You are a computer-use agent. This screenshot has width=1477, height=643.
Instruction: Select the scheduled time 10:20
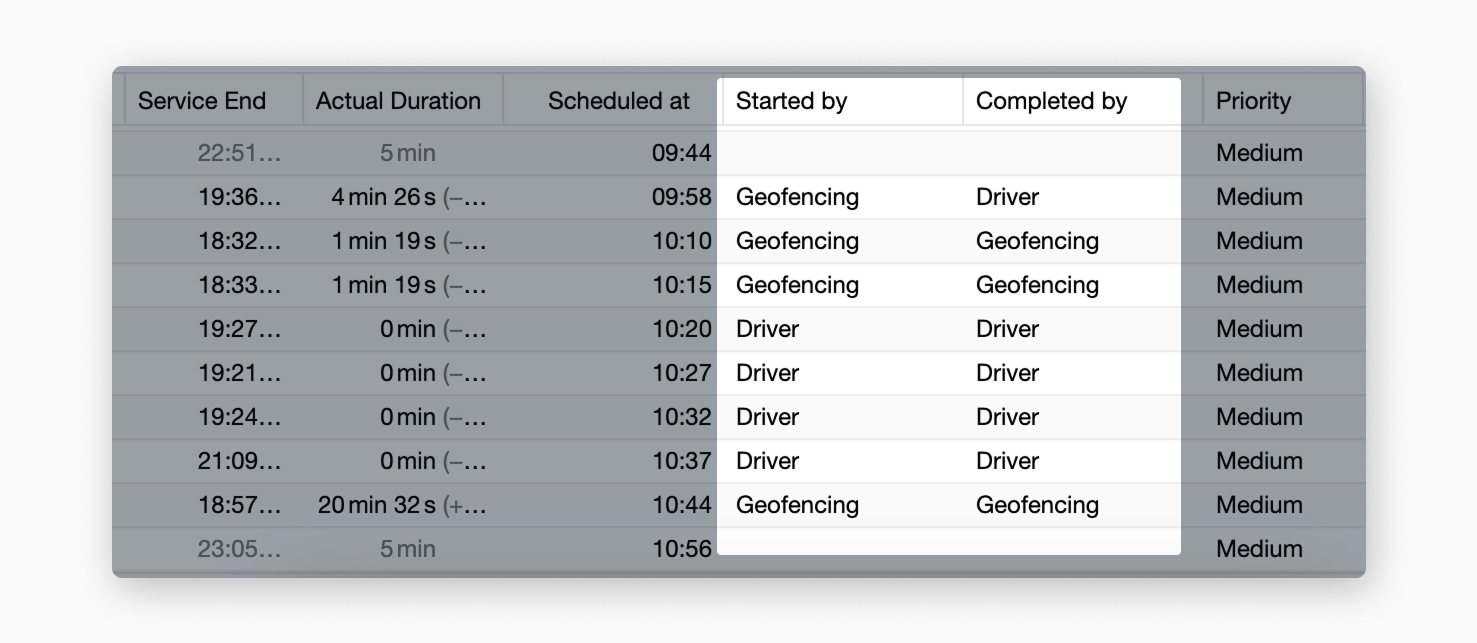coord(682,329)
